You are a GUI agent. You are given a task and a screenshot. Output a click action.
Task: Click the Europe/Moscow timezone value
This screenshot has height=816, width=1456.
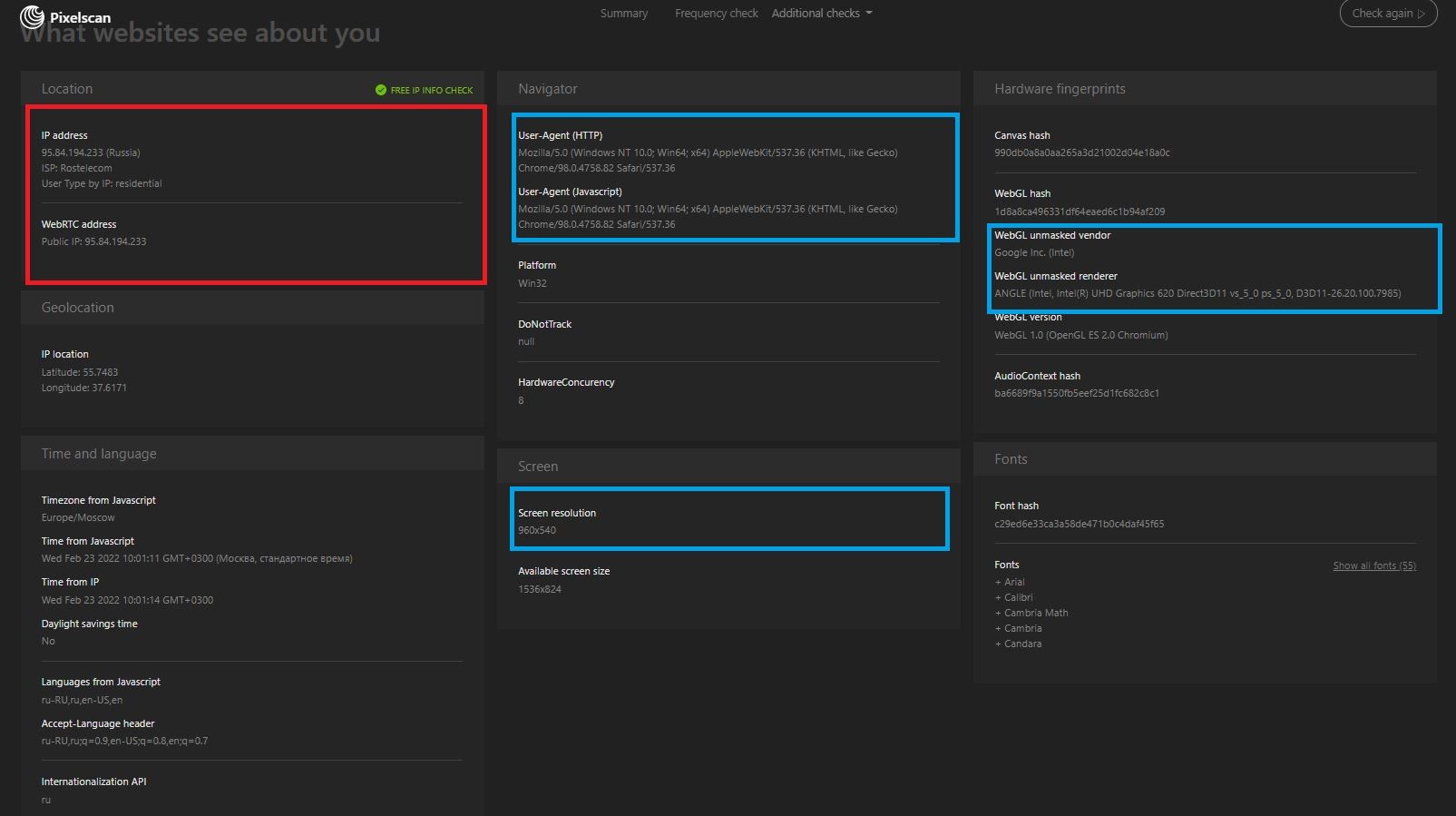click(x=78, y=518)
